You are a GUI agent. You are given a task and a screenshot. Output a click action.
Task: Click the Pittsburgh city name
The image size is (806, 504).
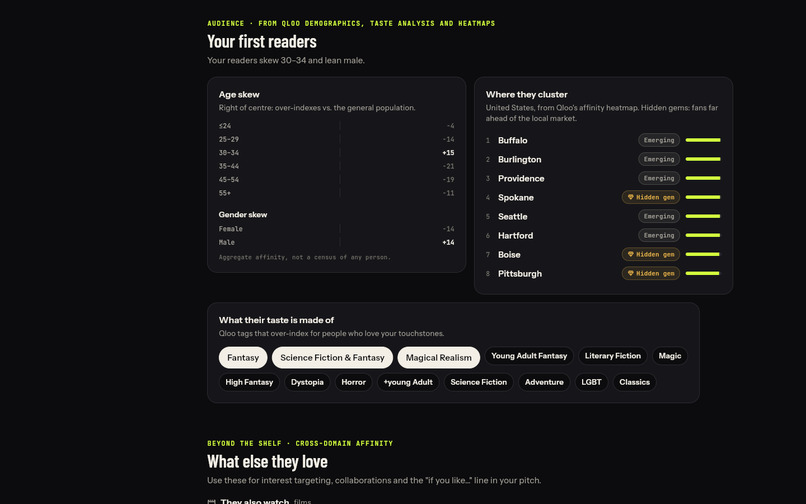(x=520, y=274)
